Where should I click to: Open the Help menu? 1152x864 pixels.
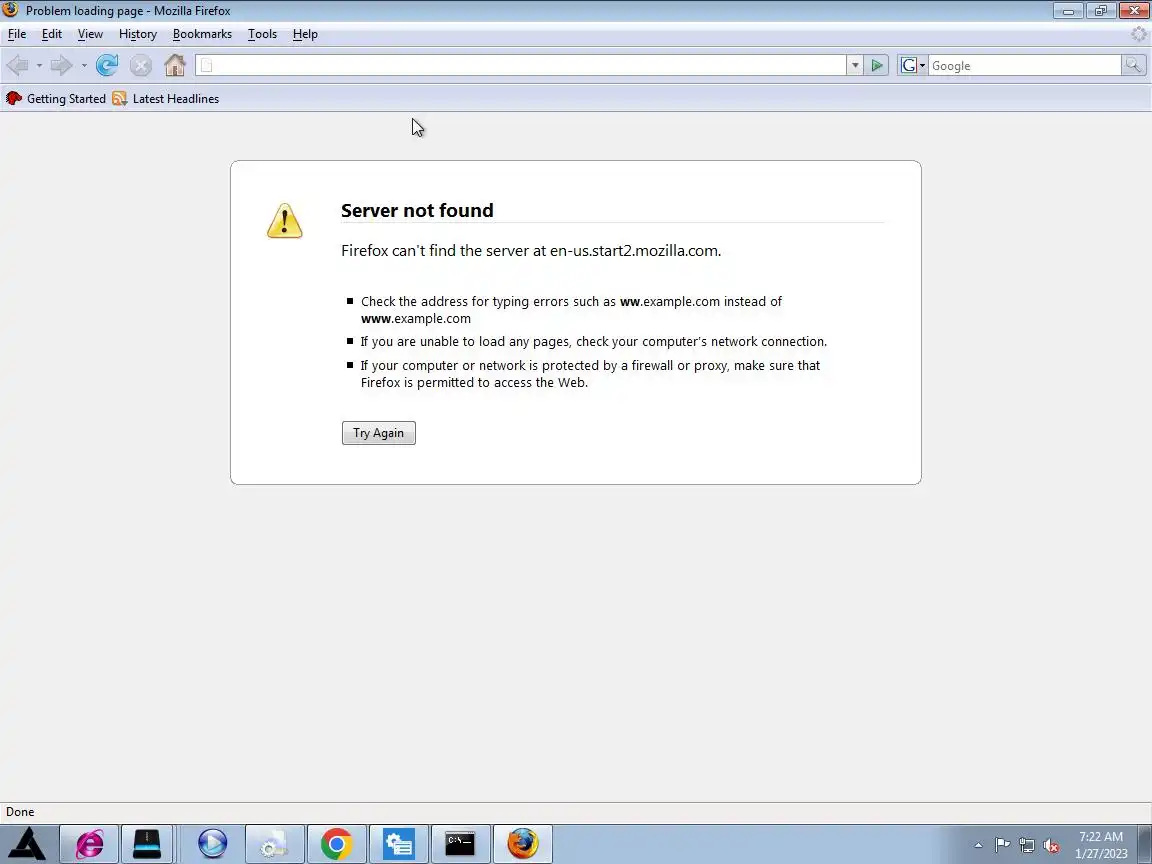305,34
